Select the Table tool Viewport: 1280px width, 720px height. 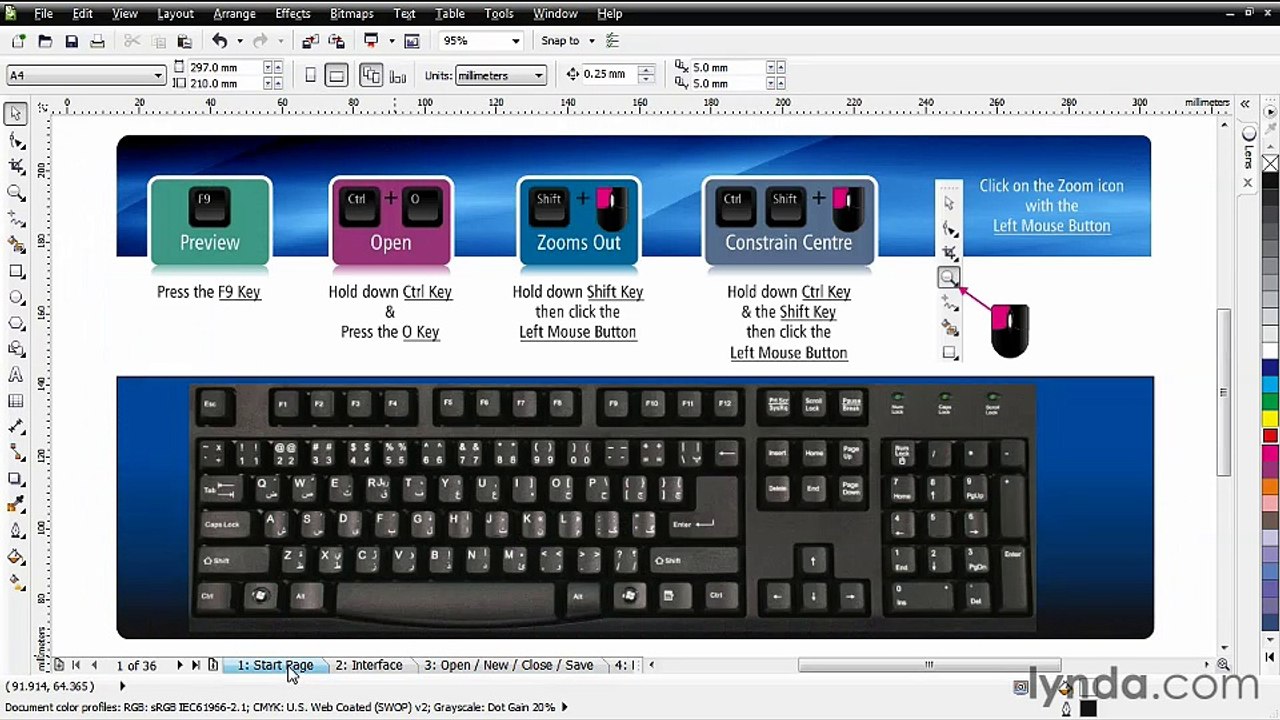pyautogui.click(x=15, y=401)
